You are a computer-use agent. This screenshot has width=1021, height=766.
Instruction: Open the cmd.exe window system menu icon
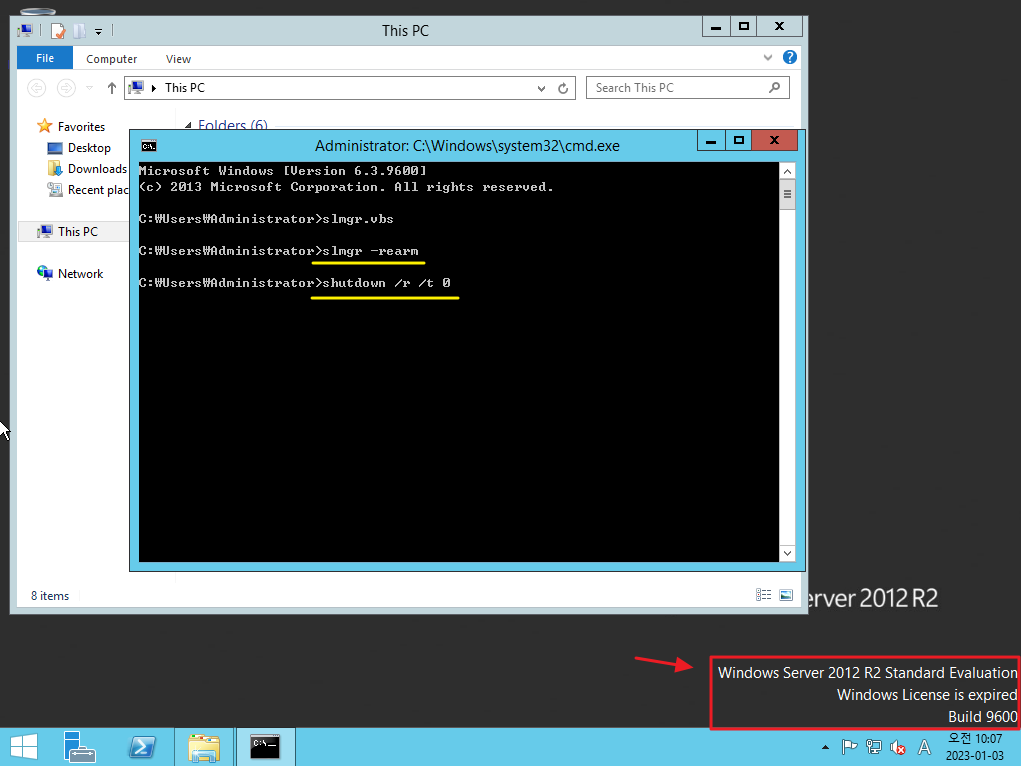pos(149,146)
